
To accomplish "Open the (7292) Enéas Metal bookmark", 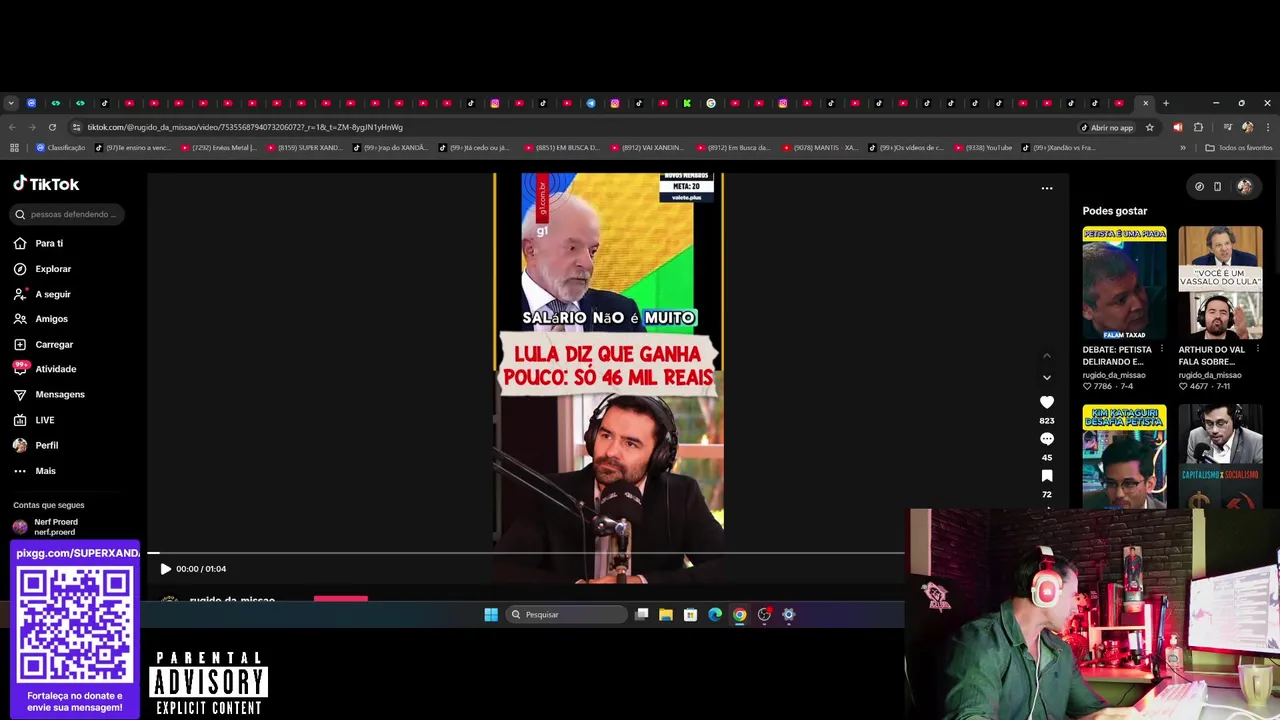I will pos(218,148).
